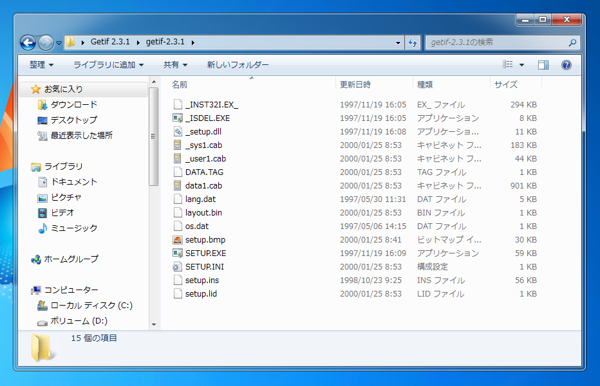
Task: Select the os.dat file icon
Action: coord(178,226)
